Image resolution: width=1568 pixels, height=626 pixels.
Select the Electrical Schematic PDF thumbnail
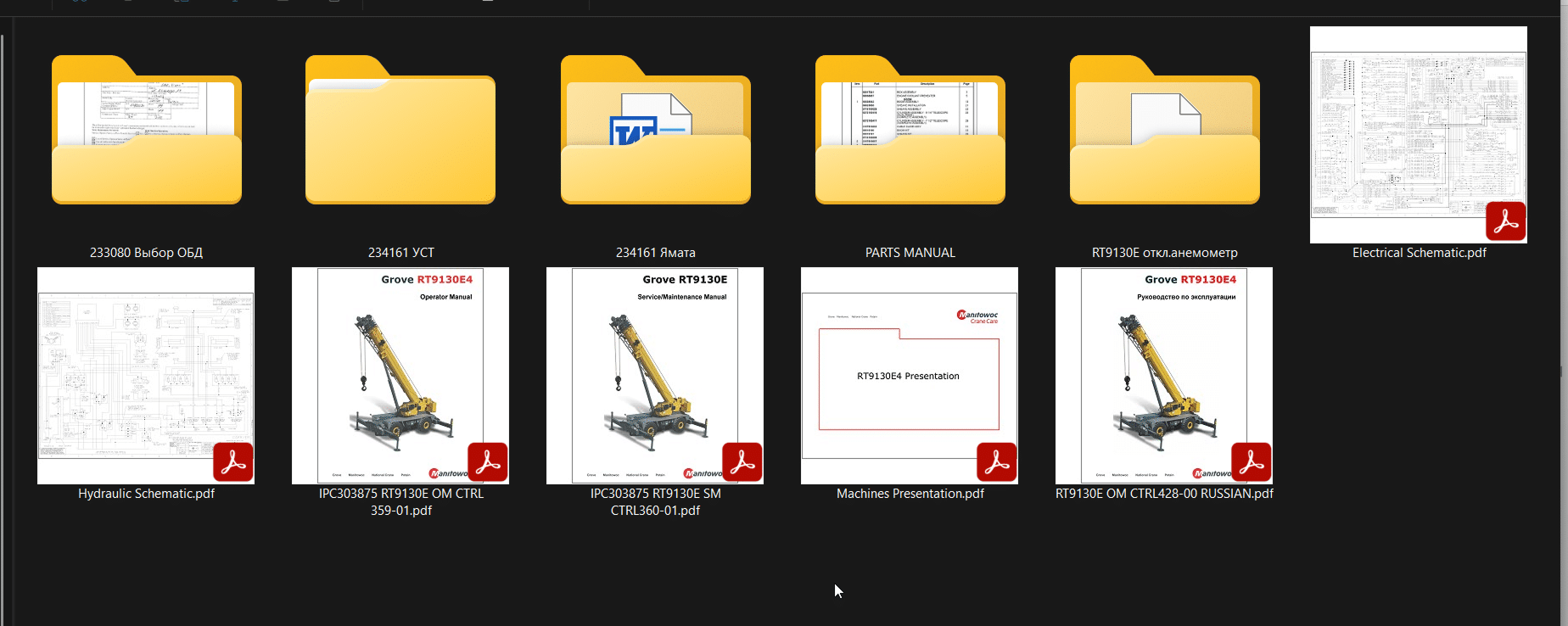(1419, 135)
